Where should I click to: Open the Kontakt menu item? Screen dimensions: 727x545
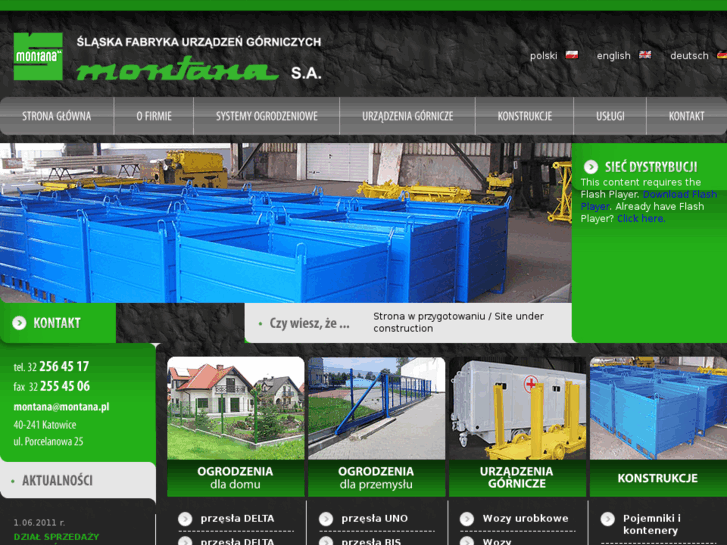tap(686, 116)
